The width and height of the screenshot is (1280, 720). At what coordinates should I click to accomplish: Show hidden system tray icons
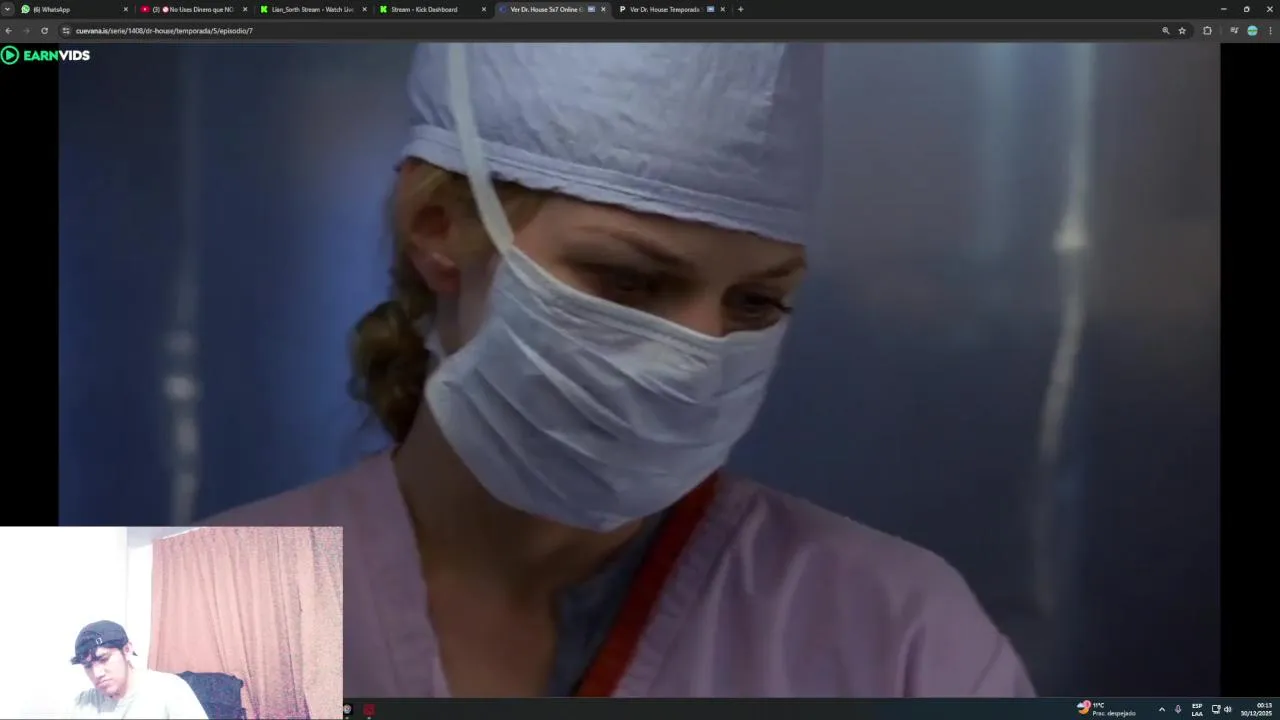(x=1161, y=709)
